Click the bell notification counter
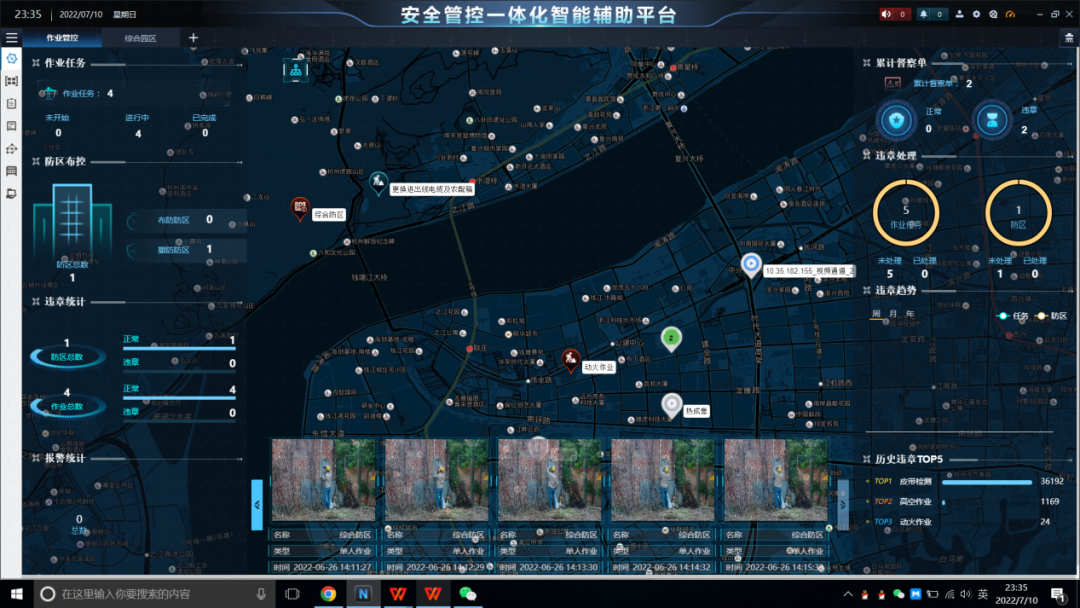The image size is (1080, 608). click(x=931, y=14)
